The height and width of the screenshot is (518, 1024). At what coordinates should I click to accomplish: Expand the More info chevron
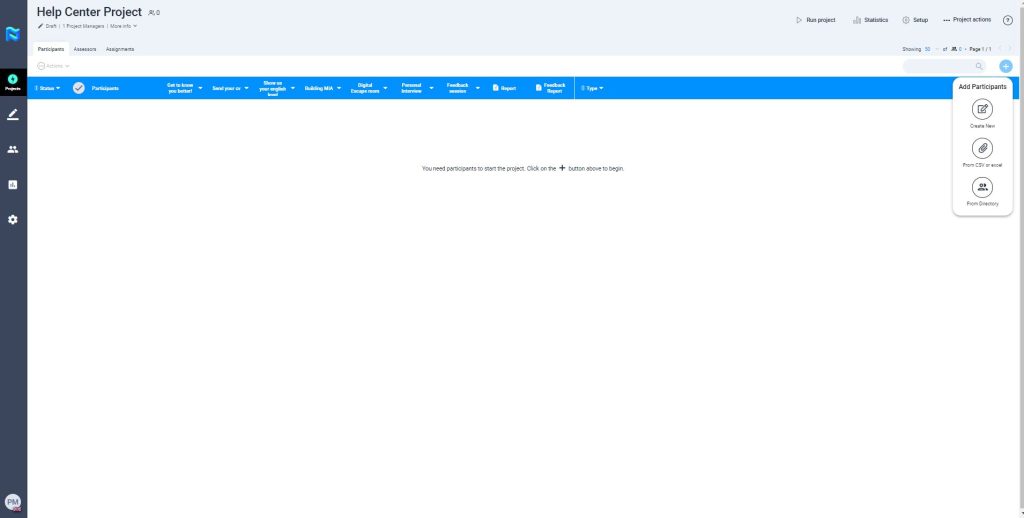tap(124, 26)
